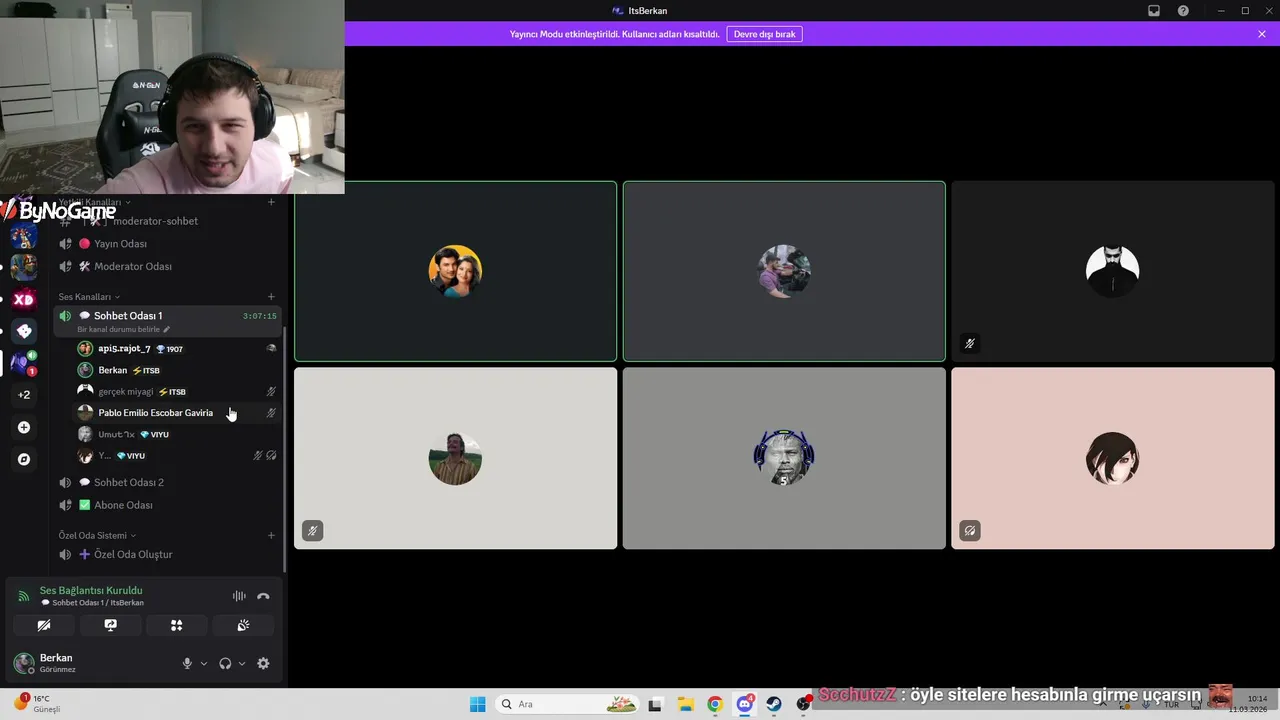The image size is (1280, 720).
Task: Focus the tile with headphones face avatar
Action: coord(784,458)
